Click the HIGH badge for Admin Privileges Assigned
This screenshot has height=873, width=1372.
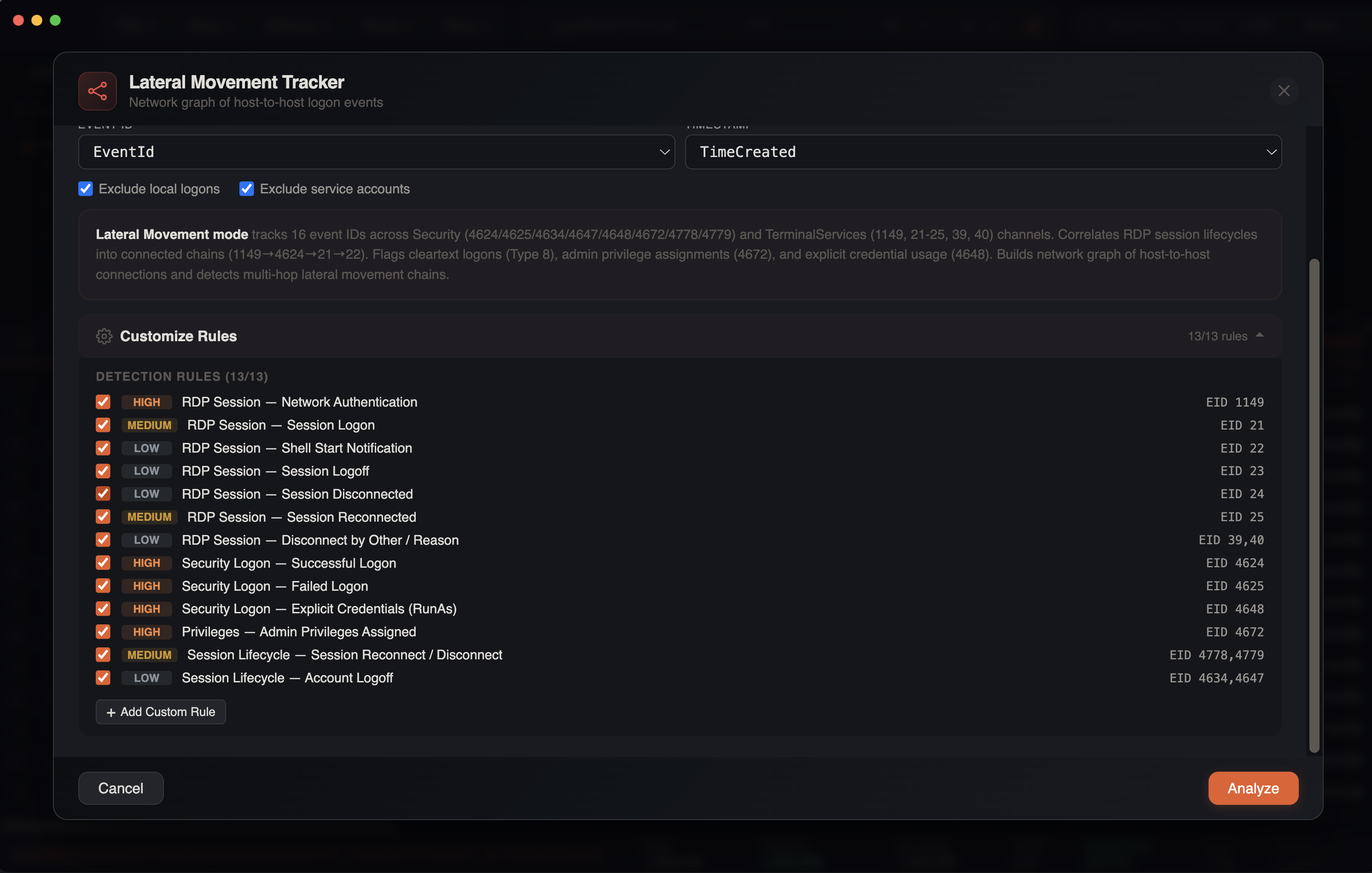146,632
